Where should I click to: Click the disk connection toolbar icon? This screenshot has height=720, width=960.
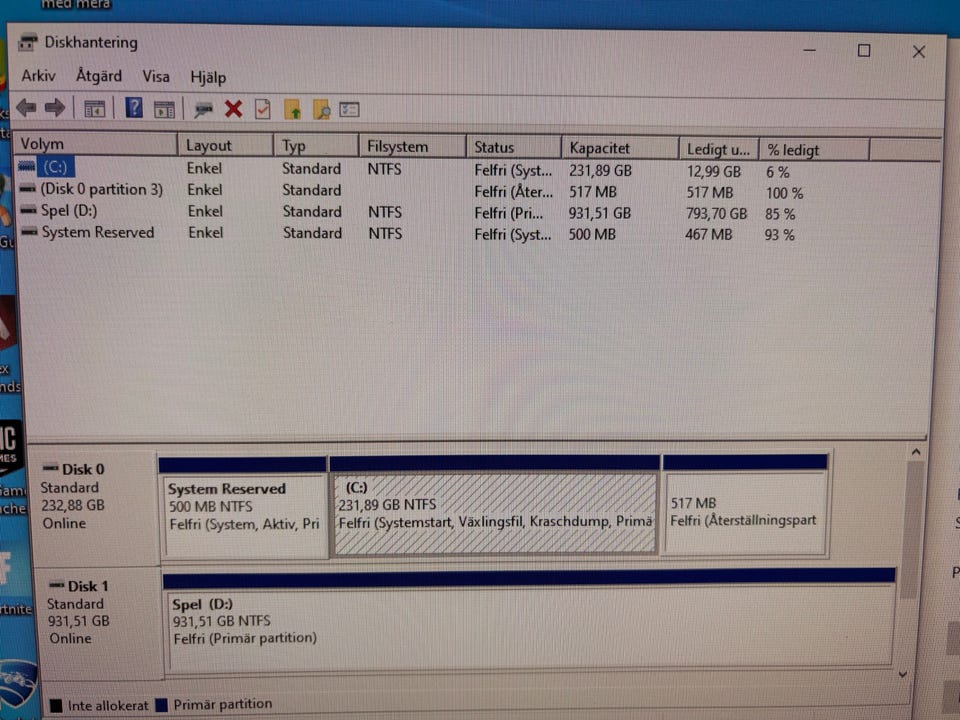coord(204,109)
